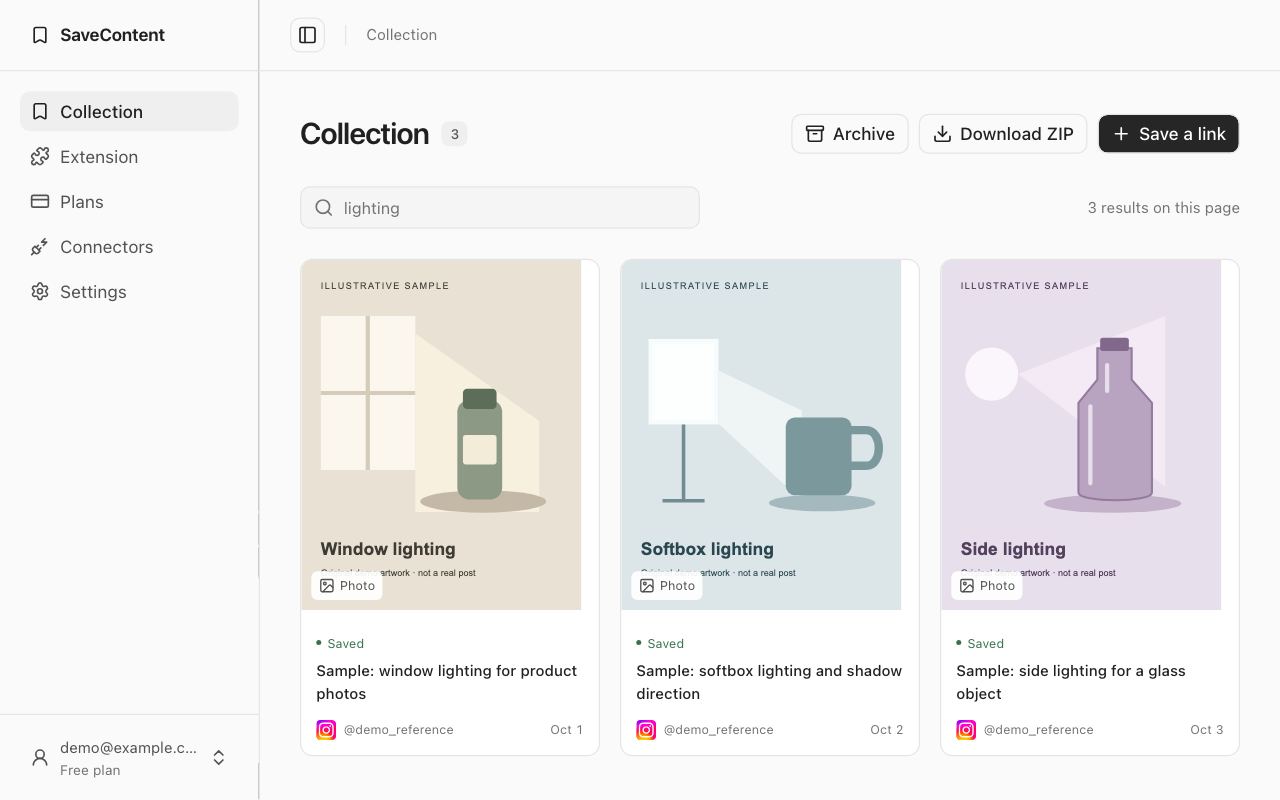Click Photo badge on Window lighting card
The width and height of the screenshot is (1280, 800).
(347, 586)
